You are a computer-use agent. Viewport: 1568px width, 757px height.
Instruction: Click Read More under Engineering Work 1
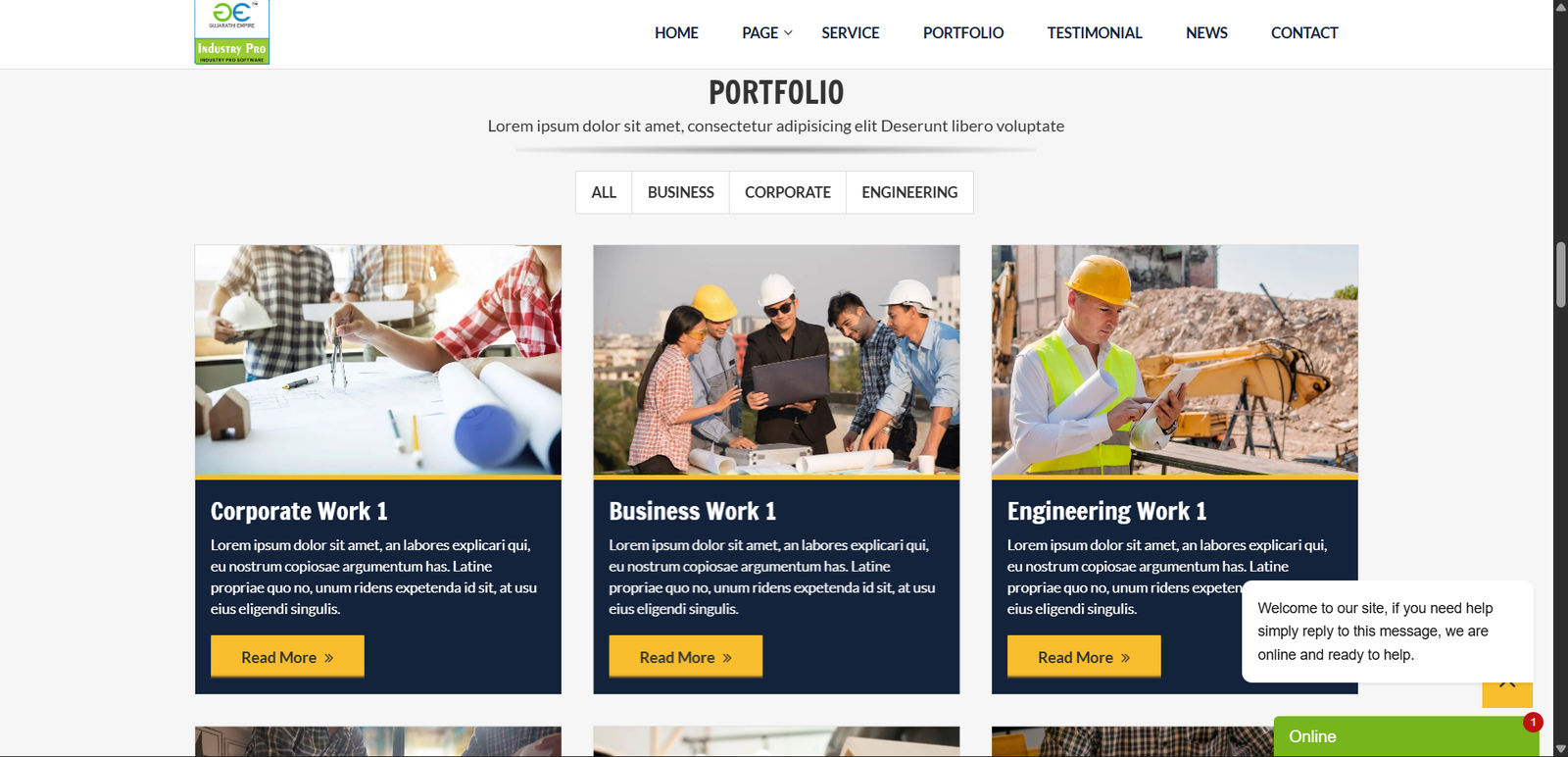click(1084, 656)
